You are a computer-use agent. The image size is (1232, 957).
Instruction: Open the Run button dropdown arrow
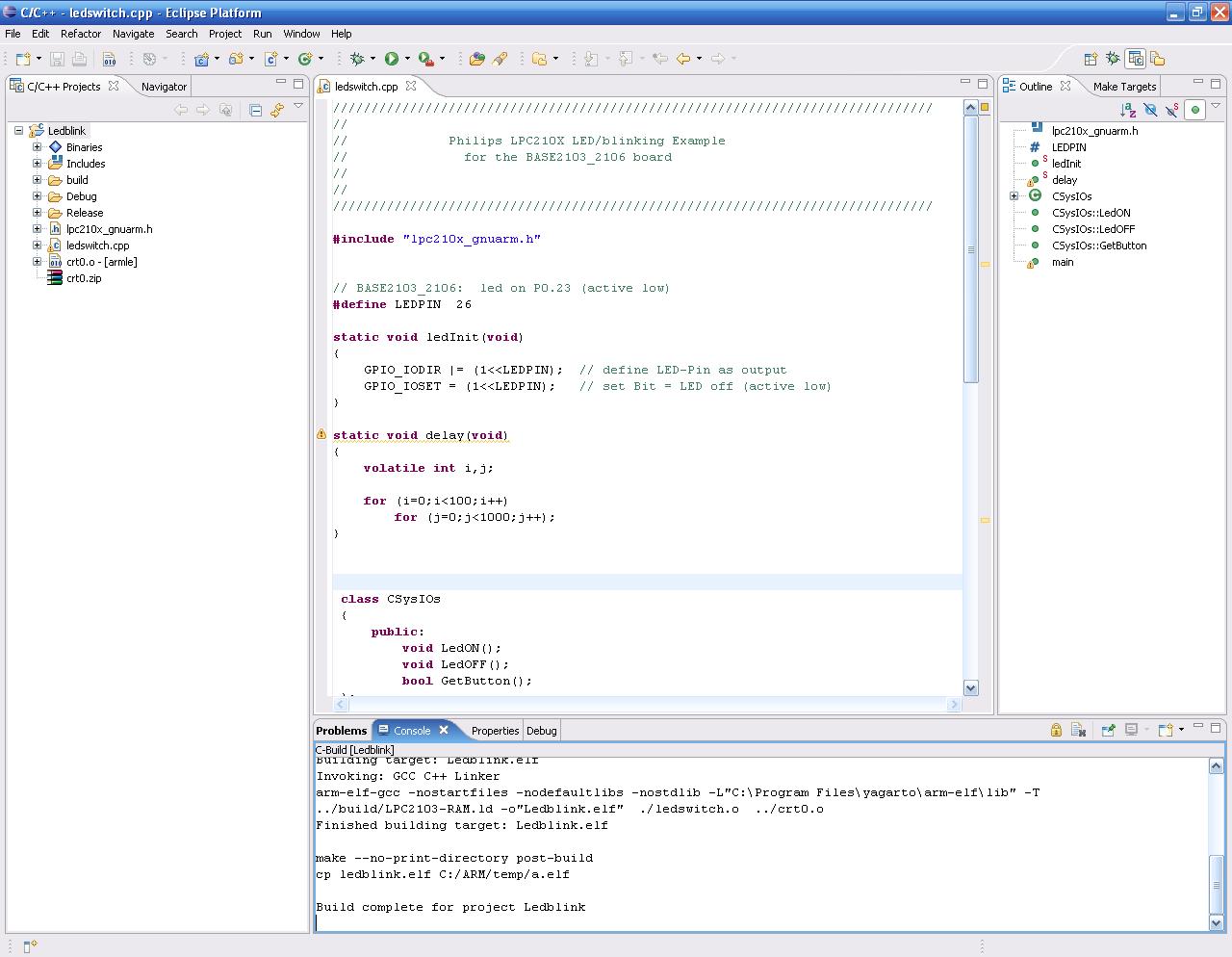point(407,59)
